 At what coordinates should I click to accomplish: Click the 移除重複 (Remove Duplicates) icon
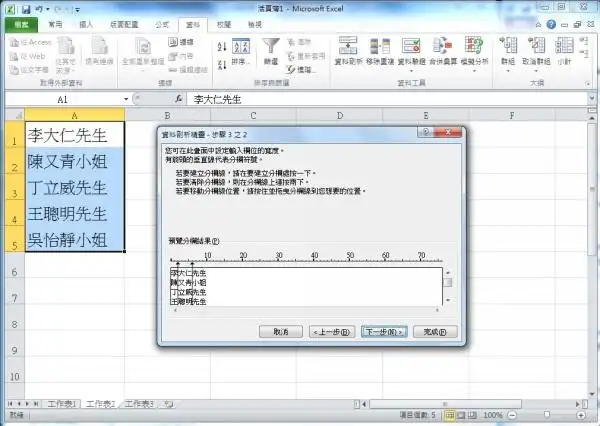click(380, 51)
